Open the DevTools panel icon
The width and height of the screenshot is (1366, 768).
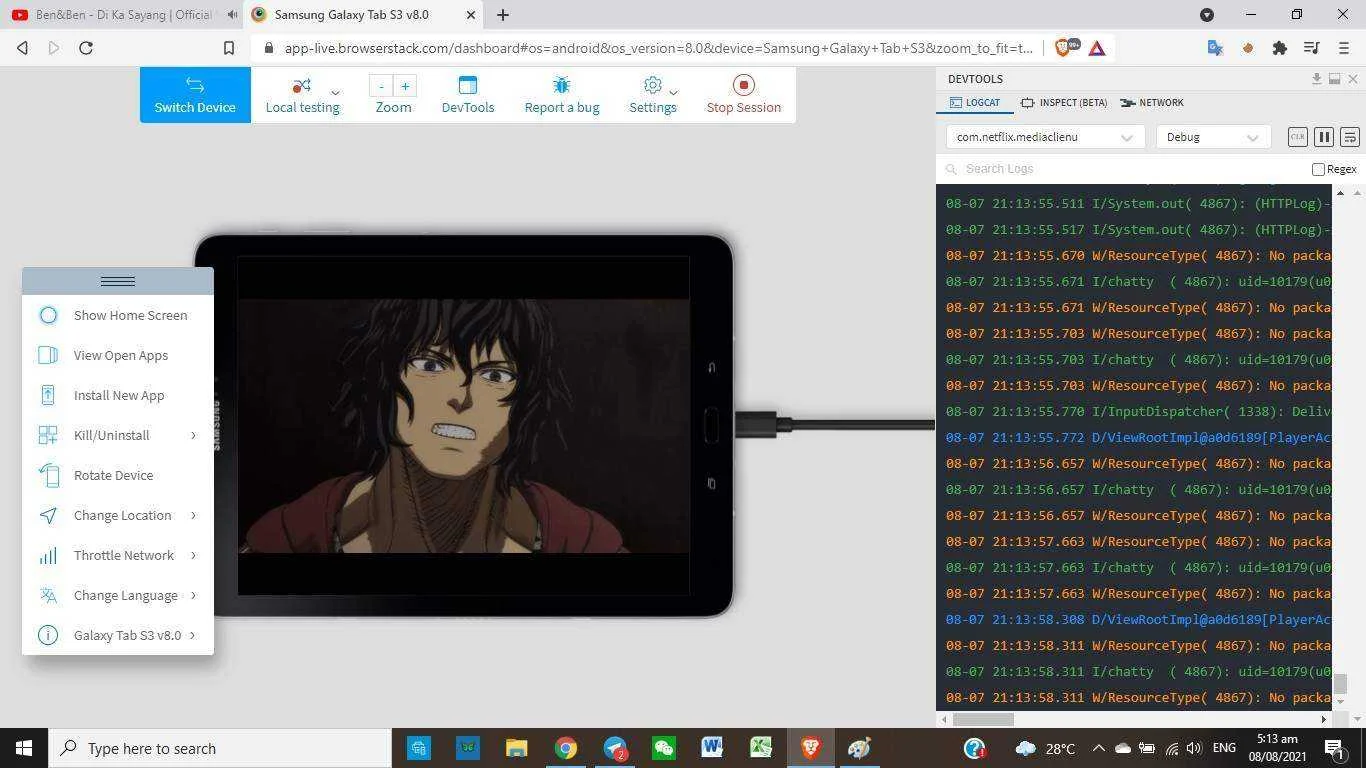pos(468,86)
